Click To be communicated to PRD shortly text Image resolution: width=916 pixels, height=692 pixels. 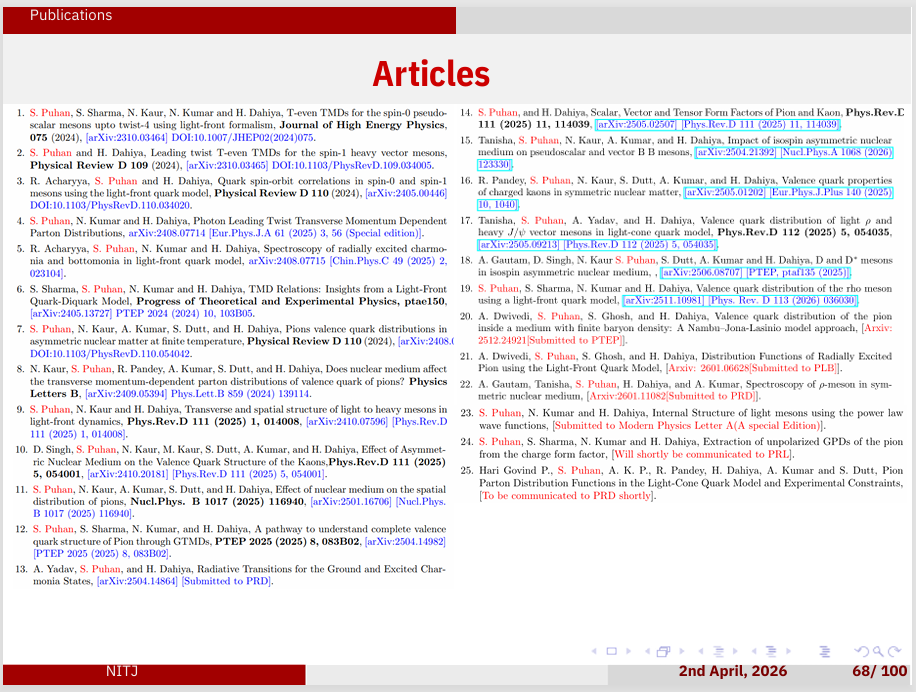pos(566,496)
